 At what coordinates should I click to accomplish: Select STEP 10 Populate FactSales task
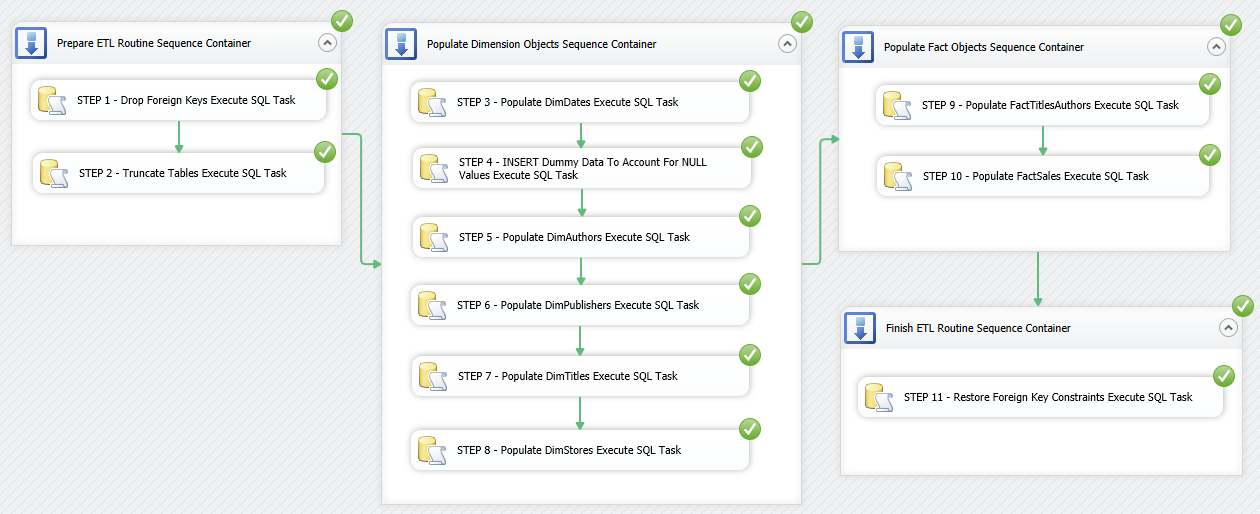click(x=1043, y=177)
